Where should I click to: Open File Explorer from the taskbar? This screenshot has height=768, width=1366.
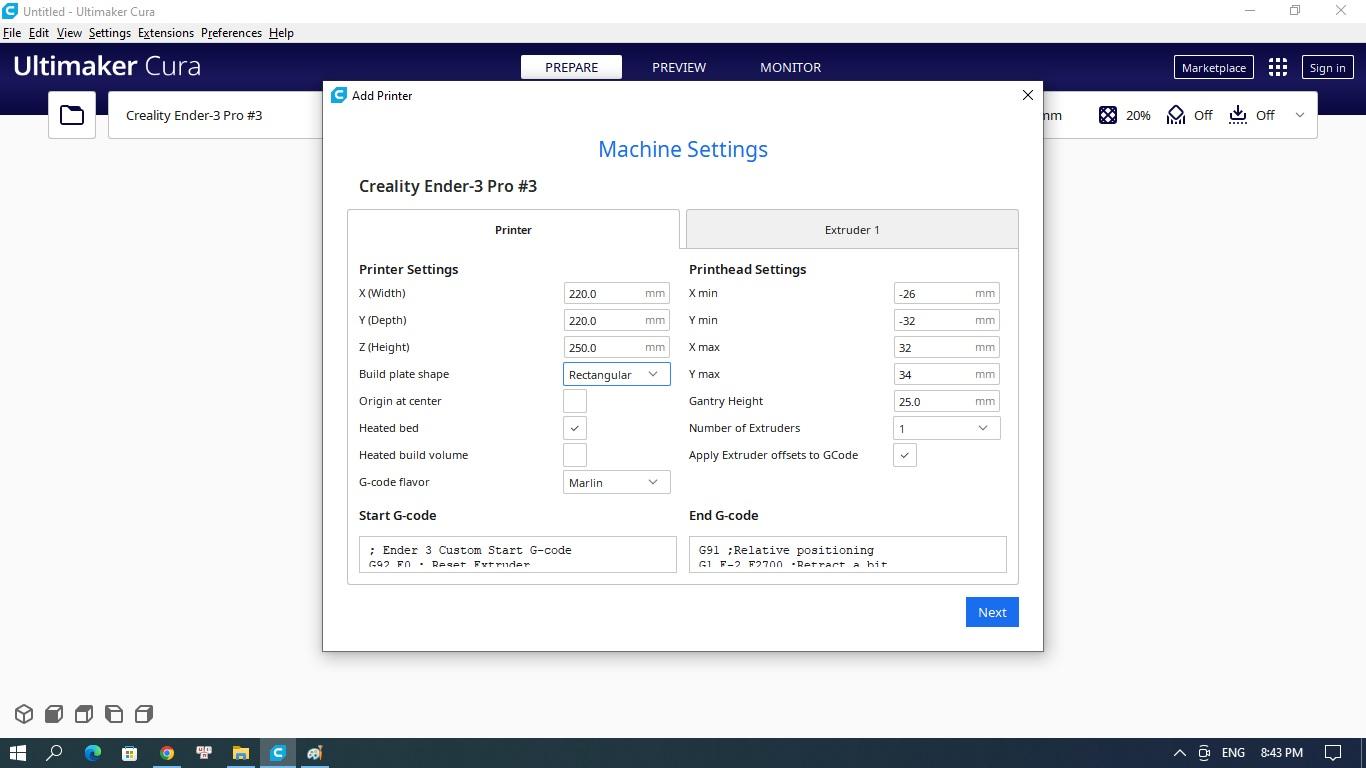click(x=241, y=753)
